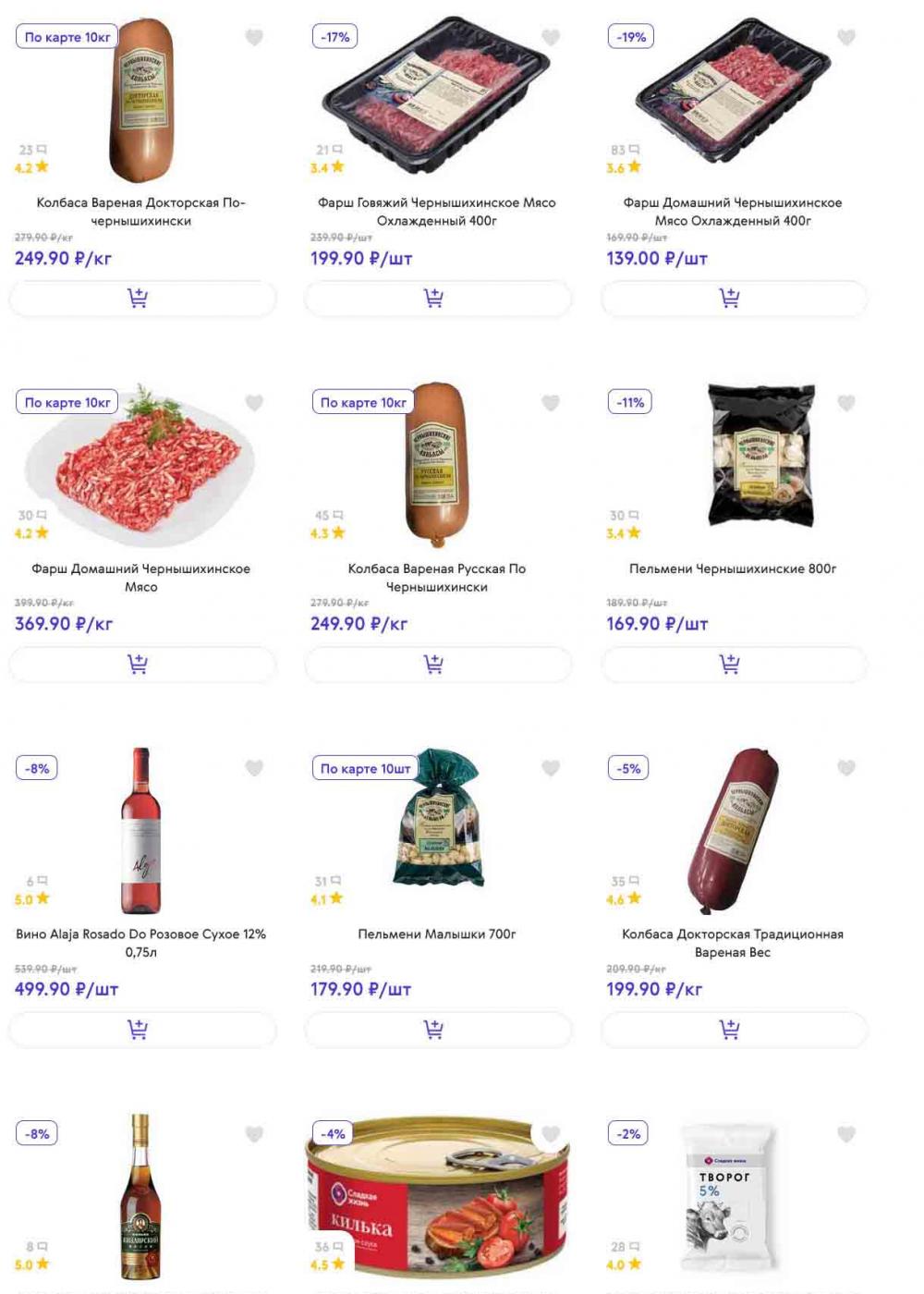This screenshot has width=924, height=1294.
Task: Toggle favorite heart on Творог 5%
Action: click(846, 1134)
